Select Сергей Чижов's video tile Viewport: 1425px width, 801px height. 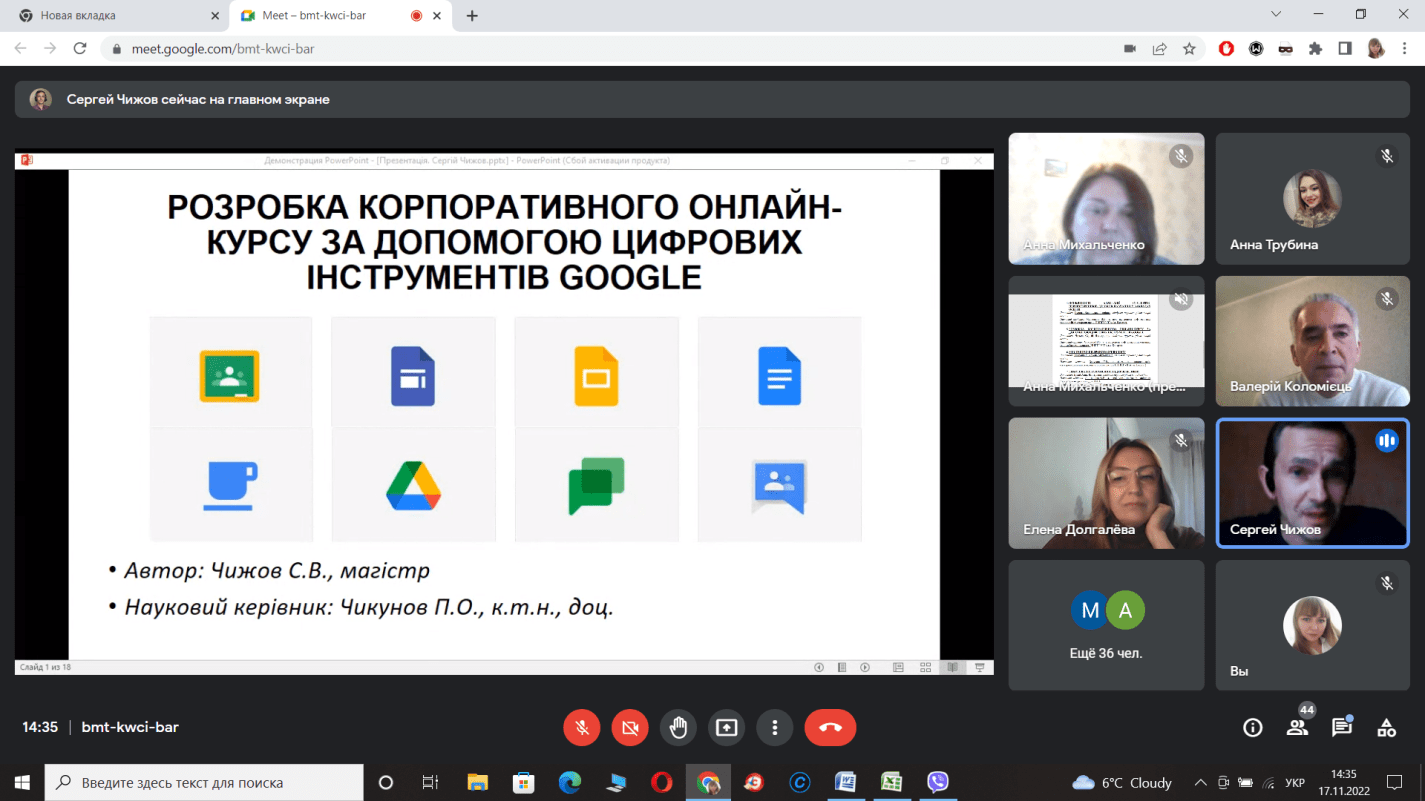tap(1312, 483)
